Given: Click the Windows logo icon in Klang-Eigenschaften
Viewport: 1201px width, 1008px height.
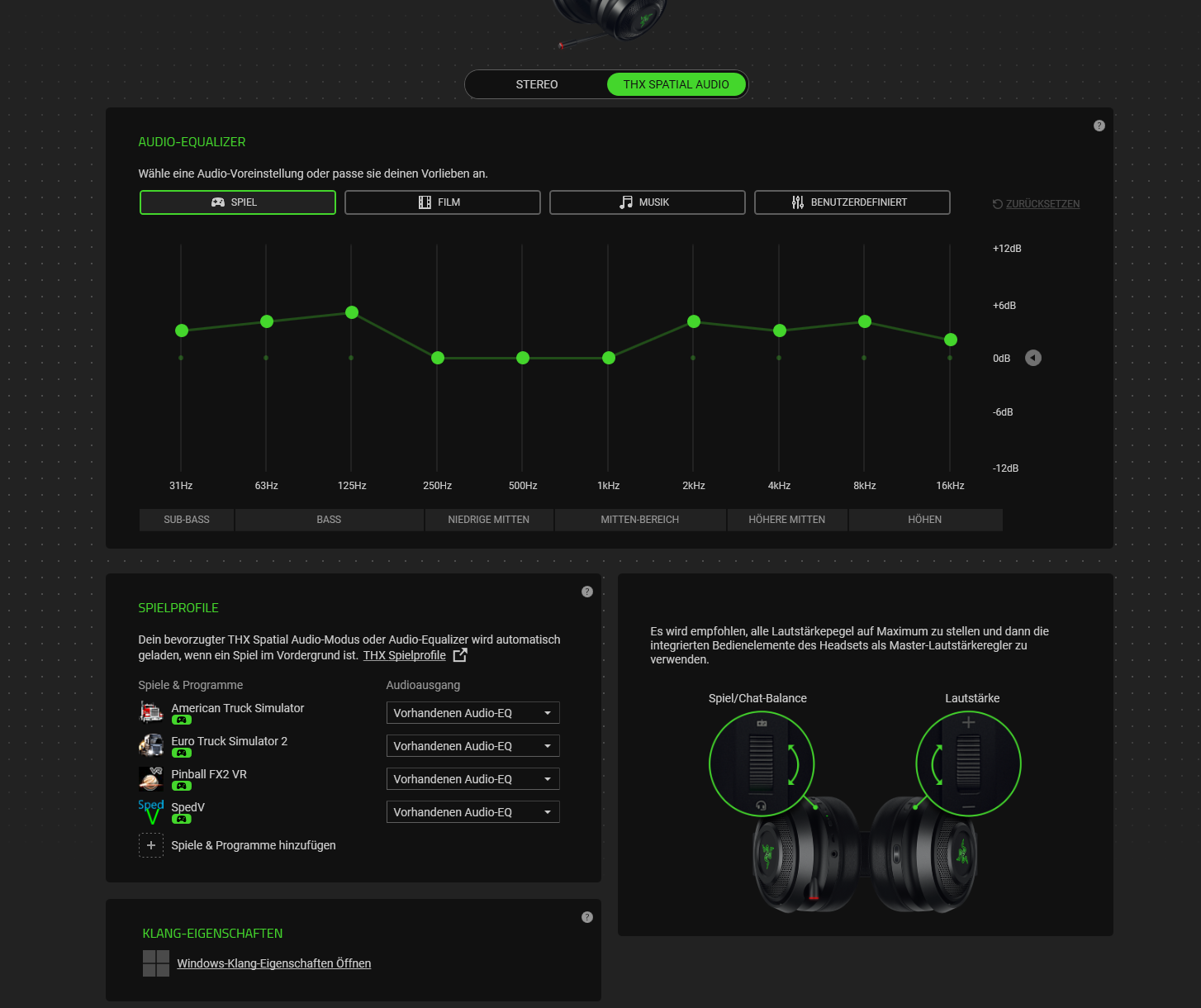Looking at the screenshot, I should coord(156,963).
